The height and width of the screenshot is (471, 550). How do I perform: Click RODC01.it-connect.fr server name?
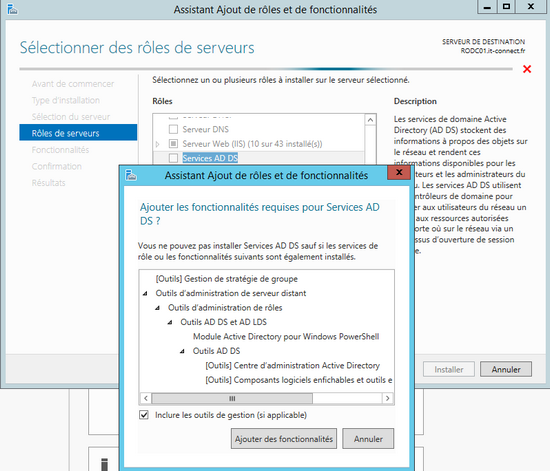pyautogui.click(x=493, y=51)
